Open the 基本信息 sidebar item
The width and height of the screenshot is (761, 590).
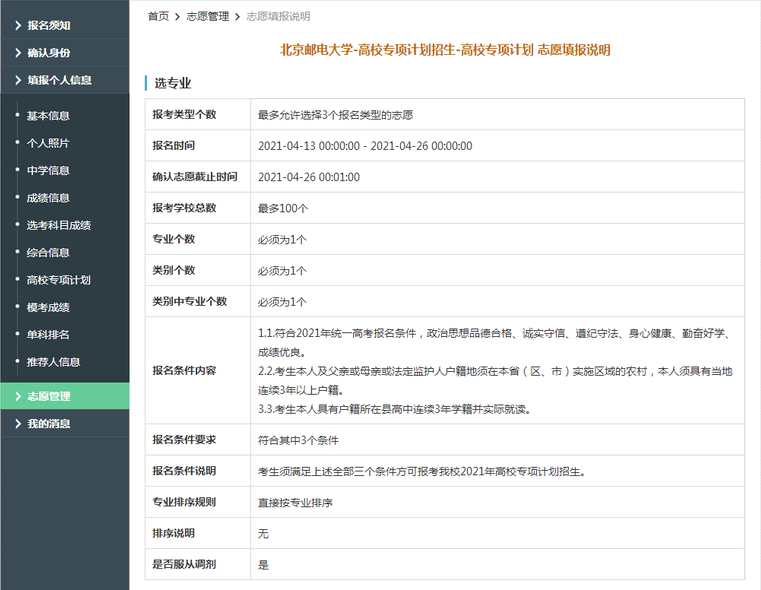pos(48,116)
